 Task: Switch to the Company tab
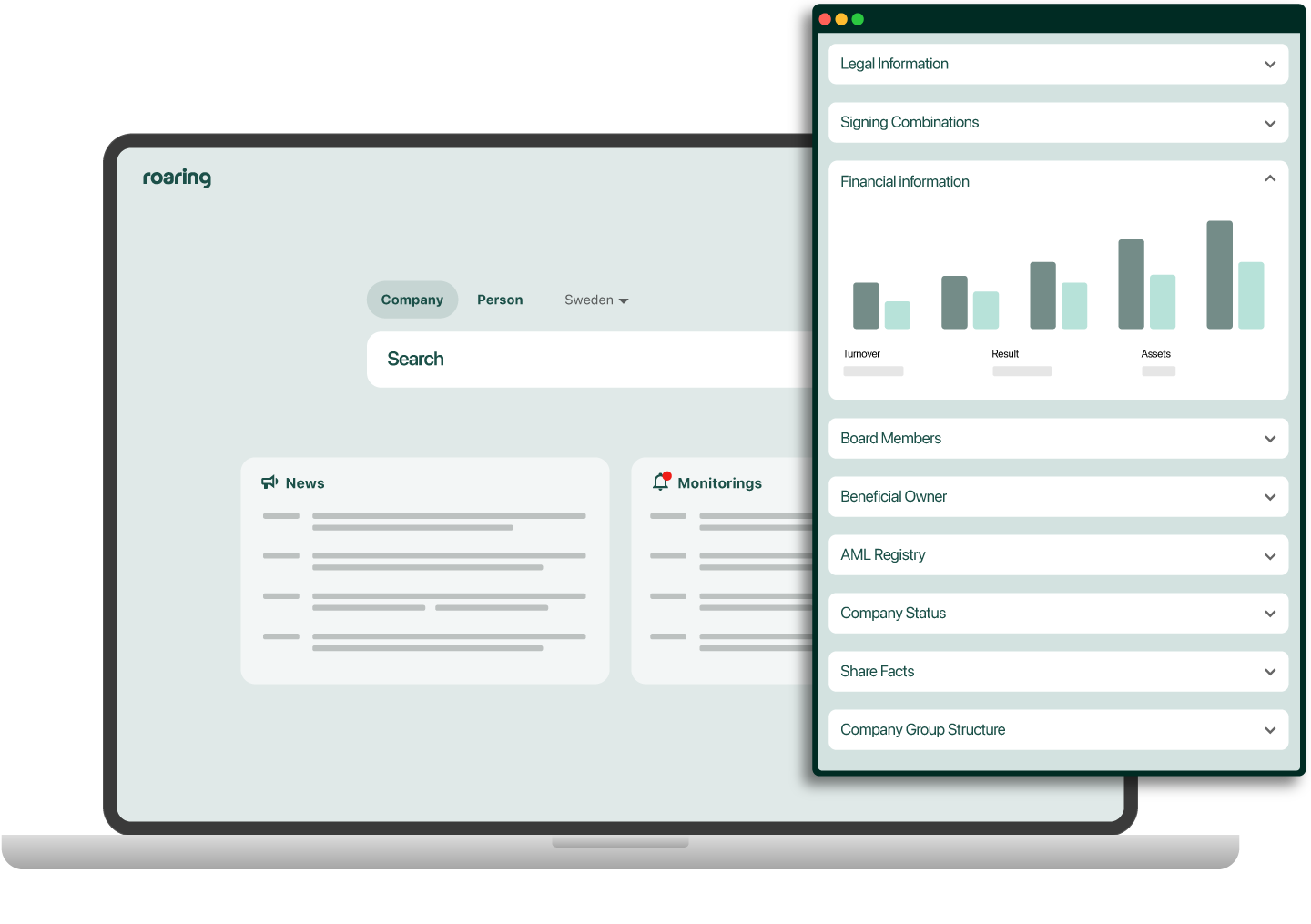[x=412, y=300]
